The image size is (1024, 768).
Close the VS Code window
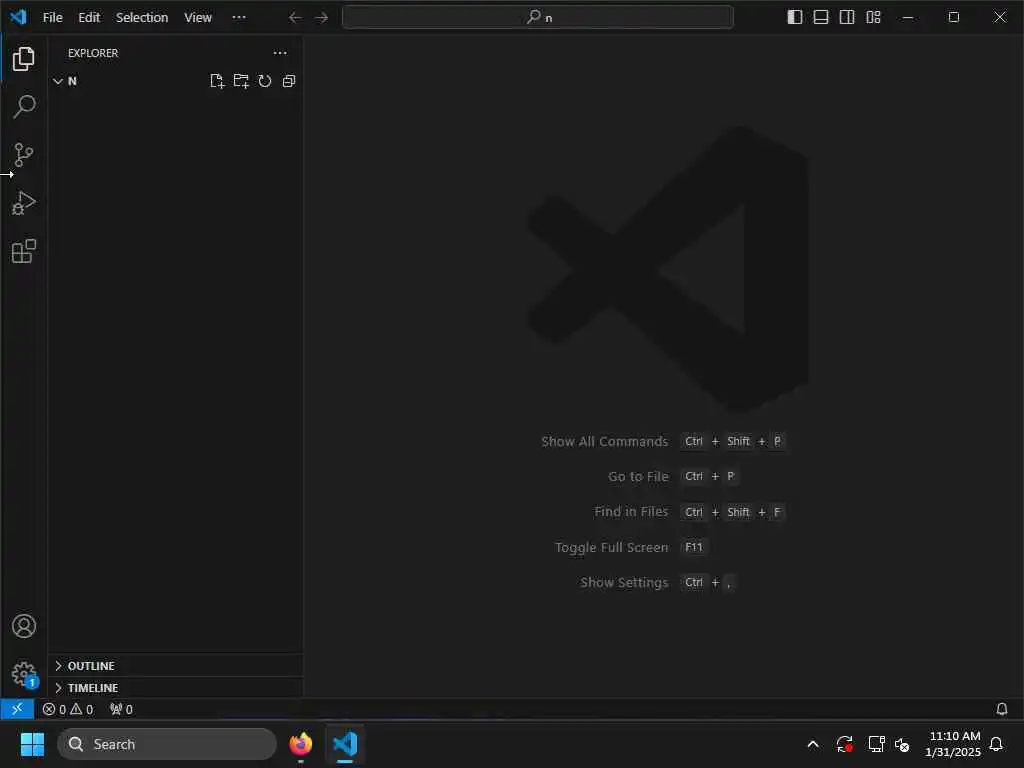pos(1000,18)
